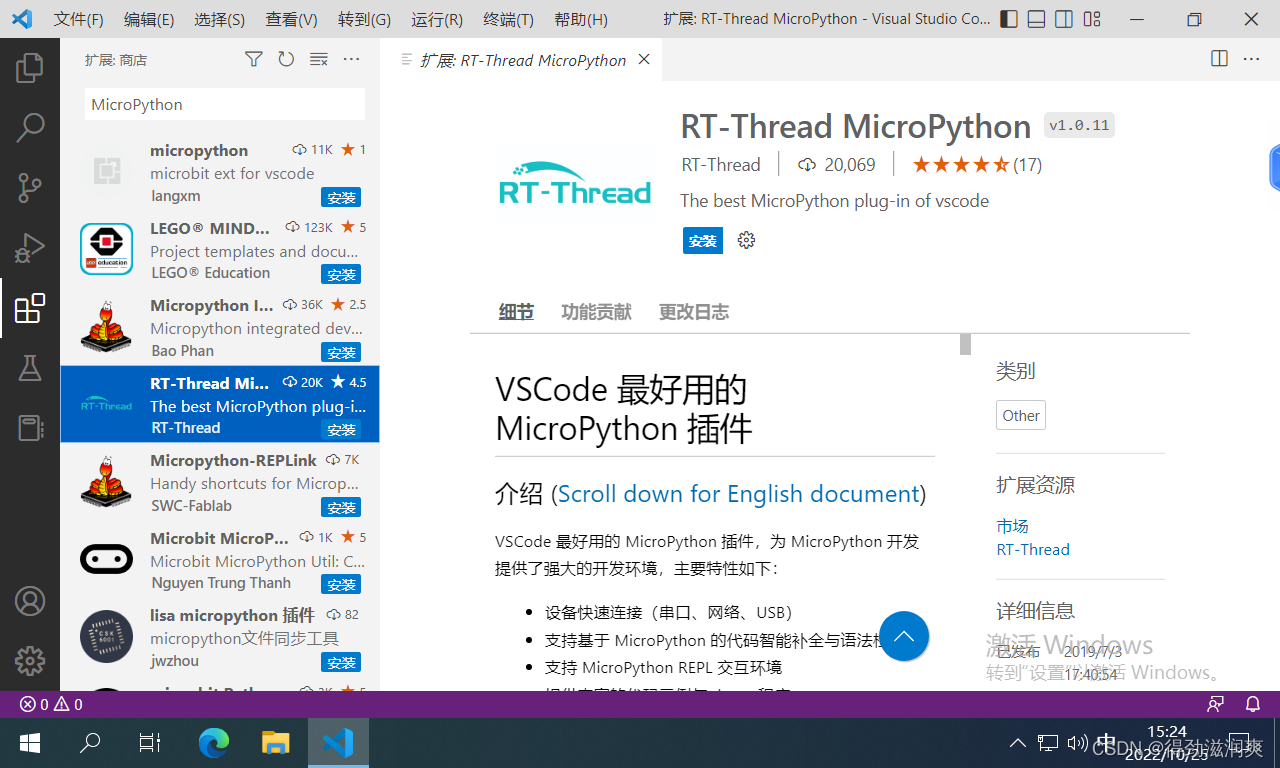This screenshot has width=1280, height=768.
Task: Open the Testing flask view
Action: pyautogui.click(x=30, y=368)
